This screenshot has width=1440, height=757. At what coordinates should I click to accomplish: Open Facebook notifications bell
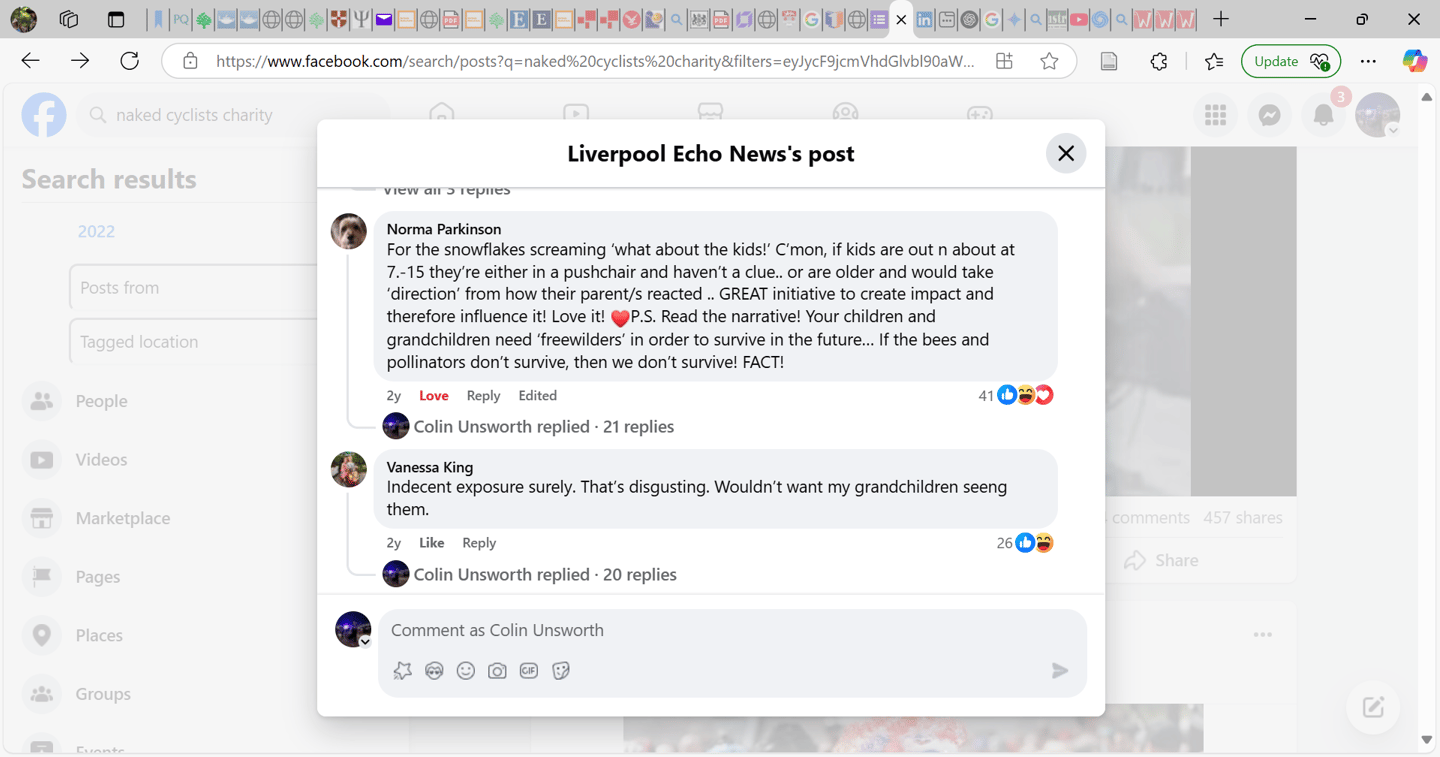[1323, 115]
